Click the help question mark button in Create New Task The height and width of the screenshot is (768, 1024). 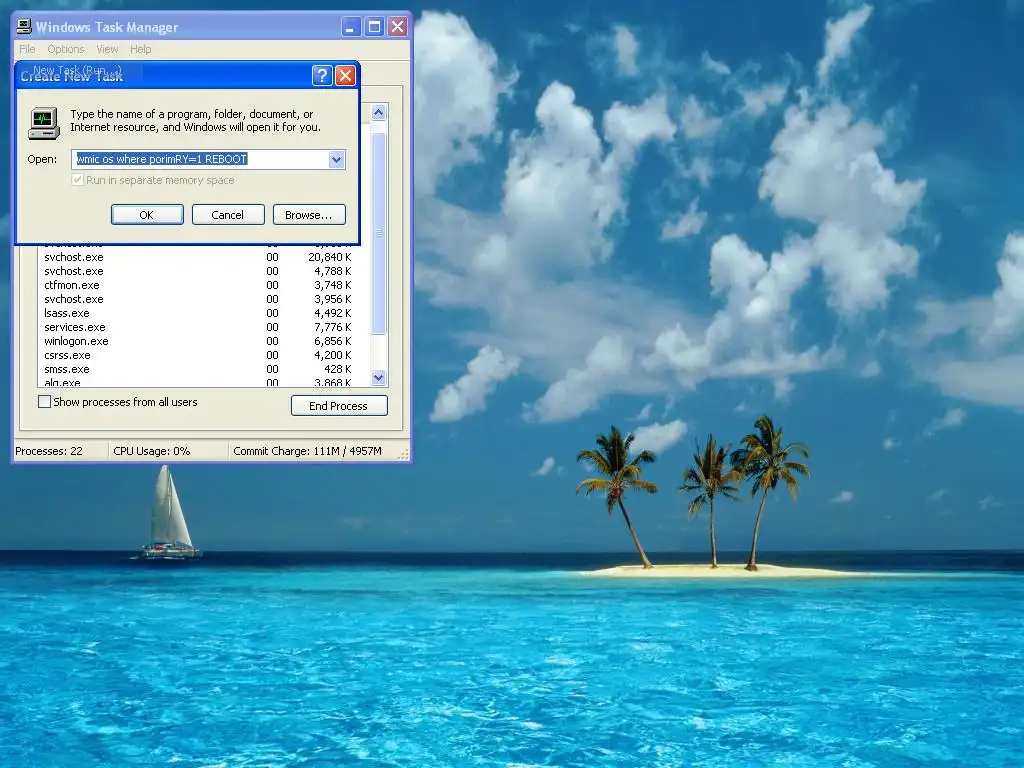[322, 76]
